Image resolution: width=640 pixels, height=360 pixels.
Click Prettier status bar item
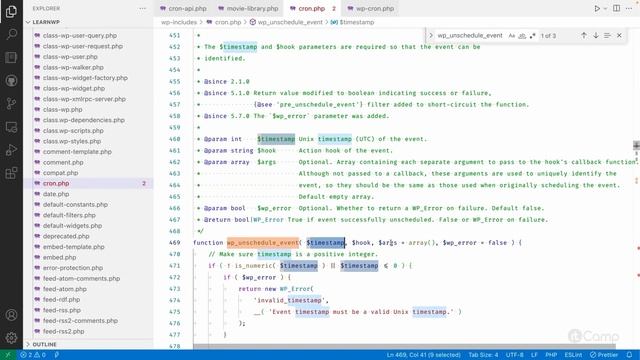click(x=604, y=355)
